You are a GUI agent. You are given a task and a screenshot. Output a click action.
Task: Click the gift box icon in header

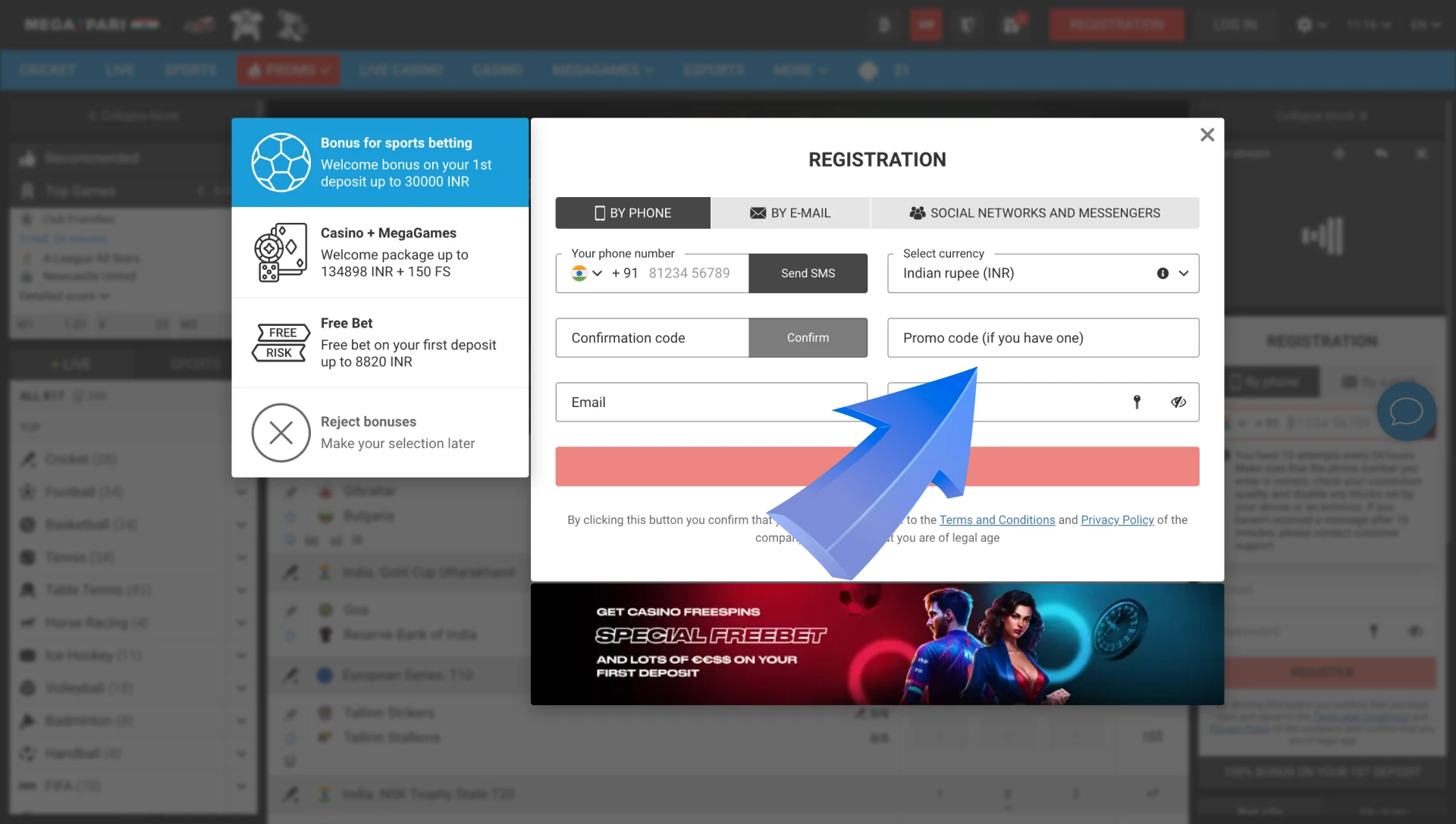coord(1012,25)
